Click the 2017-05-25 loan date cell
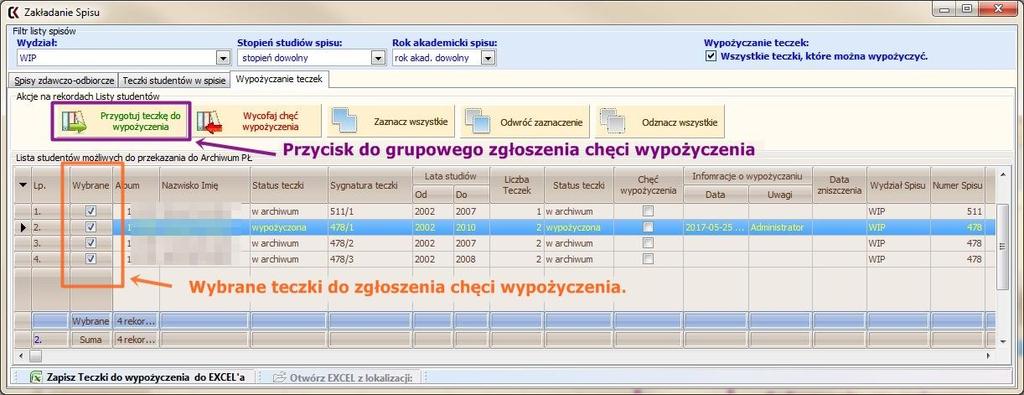 (715, 227)
